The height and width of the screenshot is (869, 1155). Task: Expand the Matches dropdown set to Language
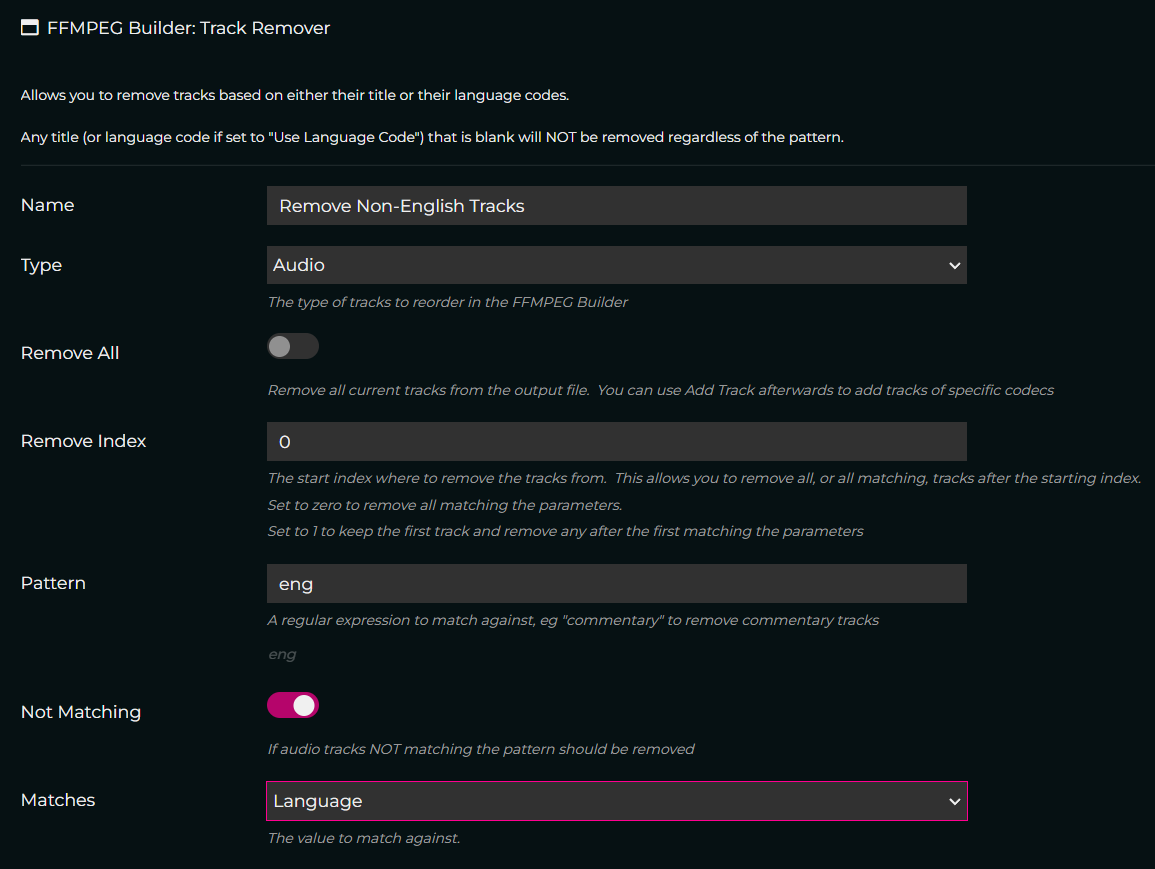pos(617,801)
